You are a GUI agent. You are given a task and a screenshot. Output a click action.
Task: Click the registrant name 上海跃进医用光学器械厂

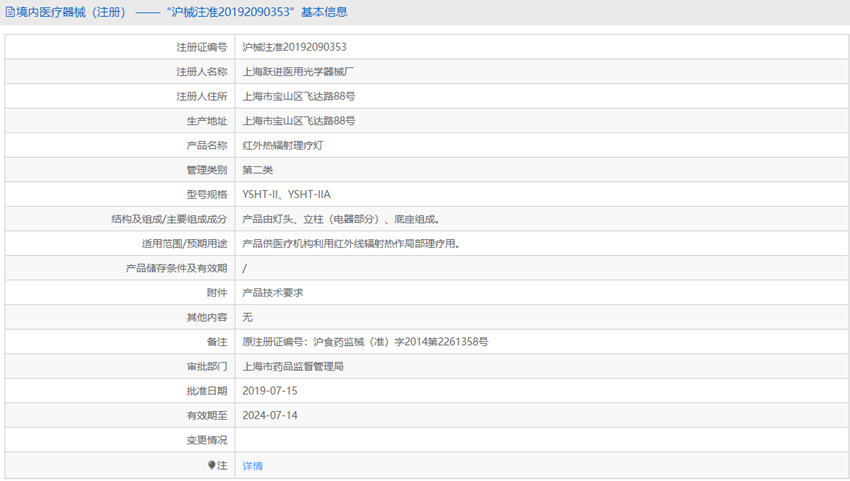(x=298, y=72)
